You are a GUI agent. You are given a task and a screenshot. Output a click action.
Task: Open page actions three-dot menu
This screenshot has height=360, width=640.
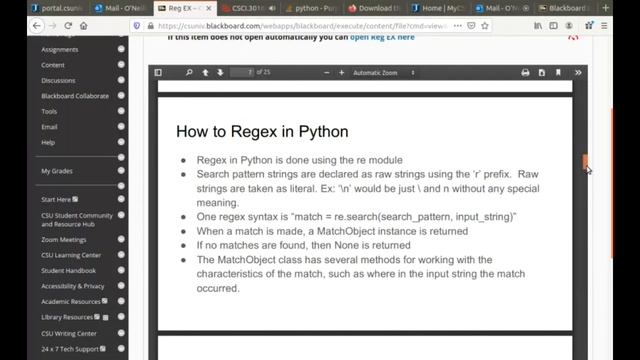[458, 26]
